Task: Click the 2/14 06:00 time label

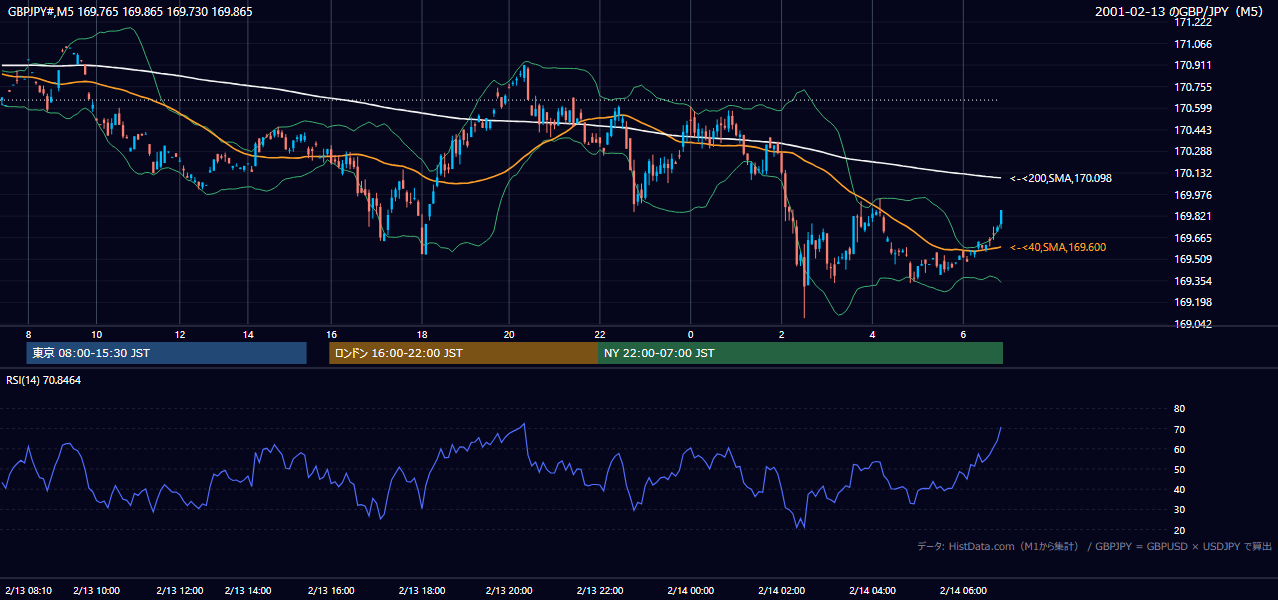Action: (962, 590)
